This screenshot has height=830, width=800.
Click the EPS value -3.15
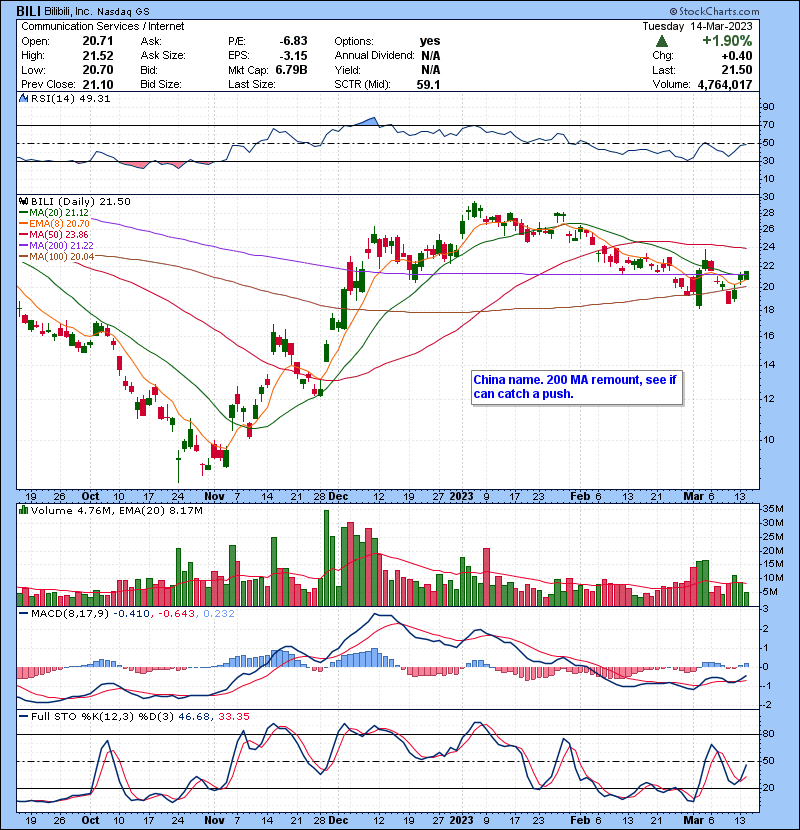(x=293, y=56)
